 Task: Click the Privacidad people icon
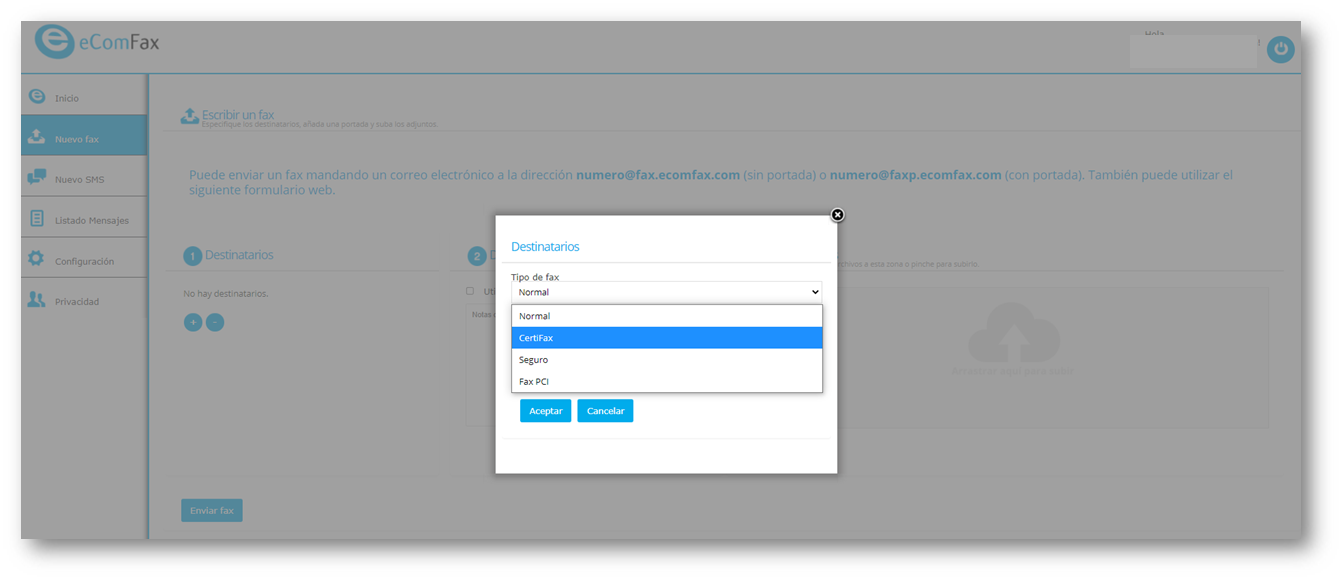[x=37, y=300]
